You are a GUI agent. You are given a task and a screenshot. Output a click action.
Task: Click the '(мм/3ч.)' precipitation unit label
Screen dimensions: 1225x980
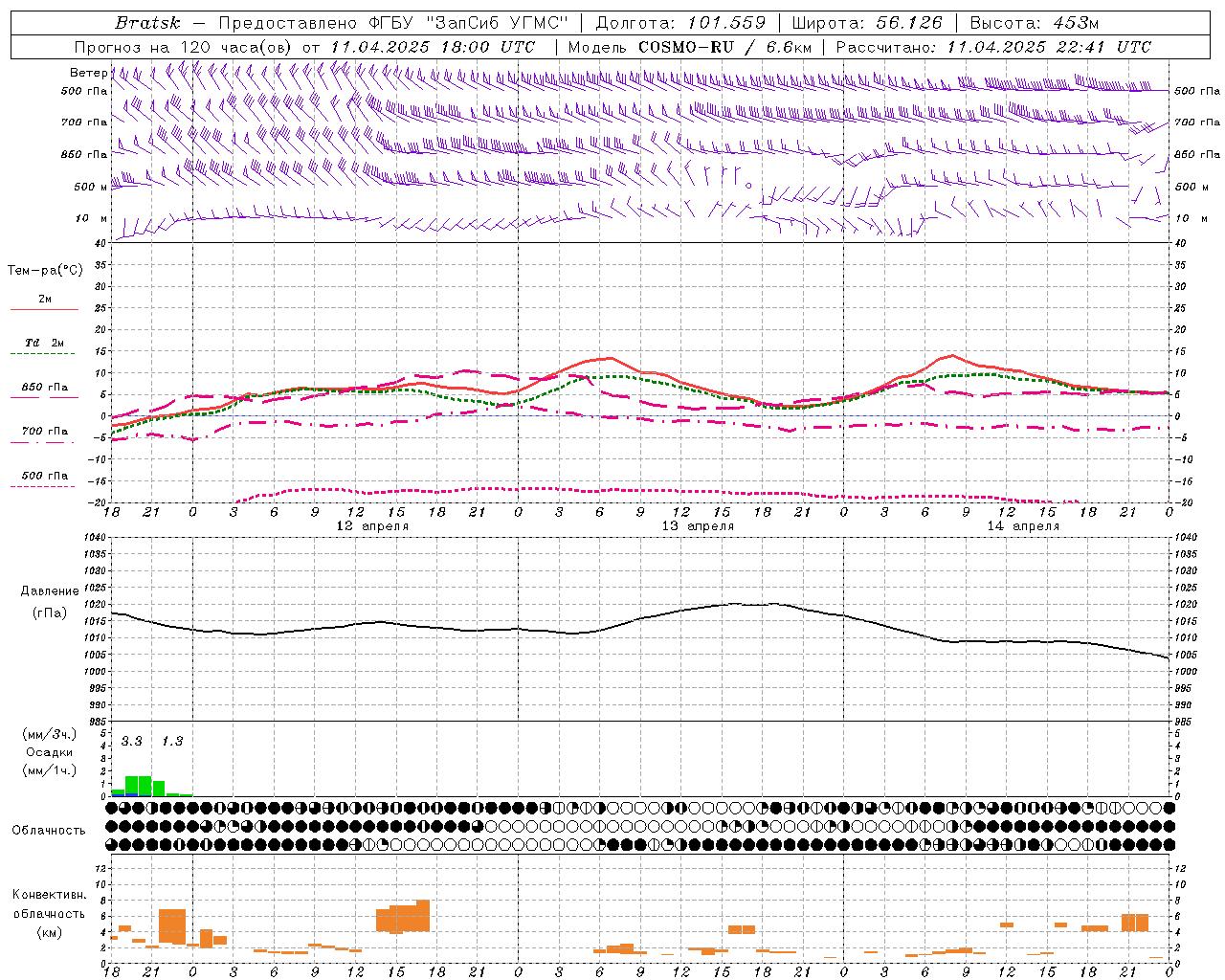[x=50, y=734]
